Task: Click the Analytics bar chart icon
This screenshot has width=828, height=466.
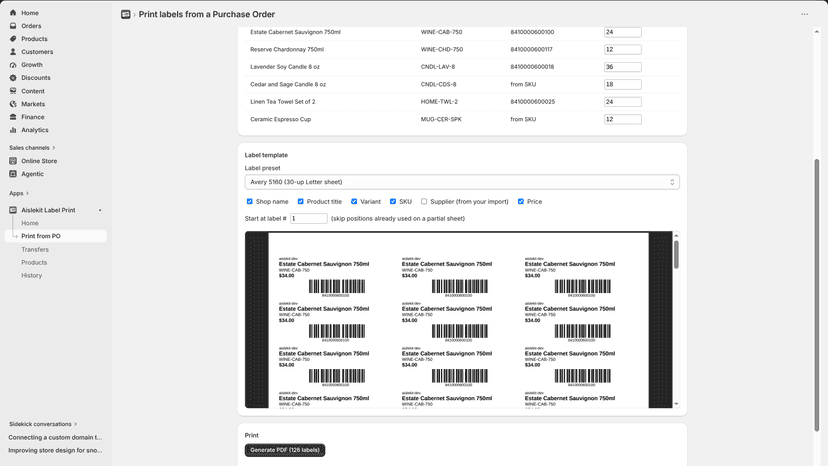Action: coord(13,130)
